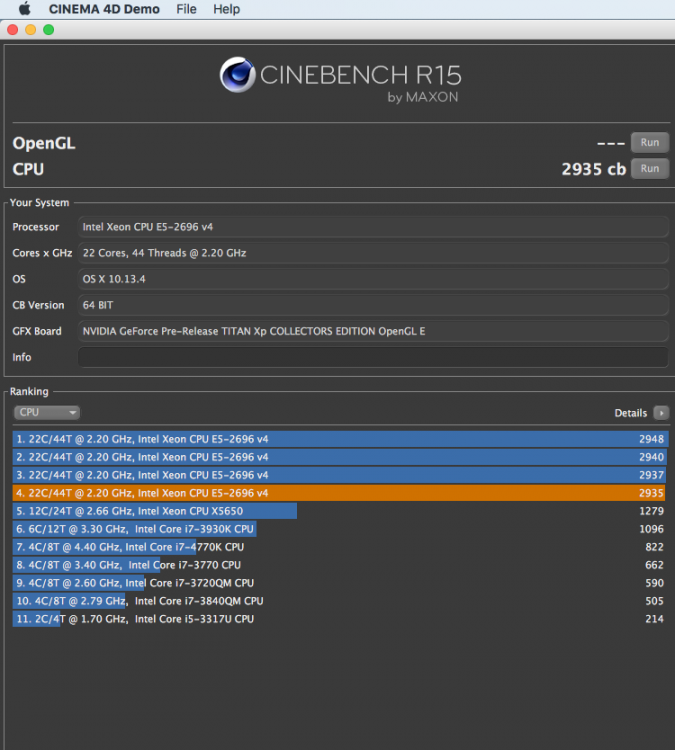Select ranking row 1 scoring 2948
Screen dimensions: 675x750
point(340,439)
